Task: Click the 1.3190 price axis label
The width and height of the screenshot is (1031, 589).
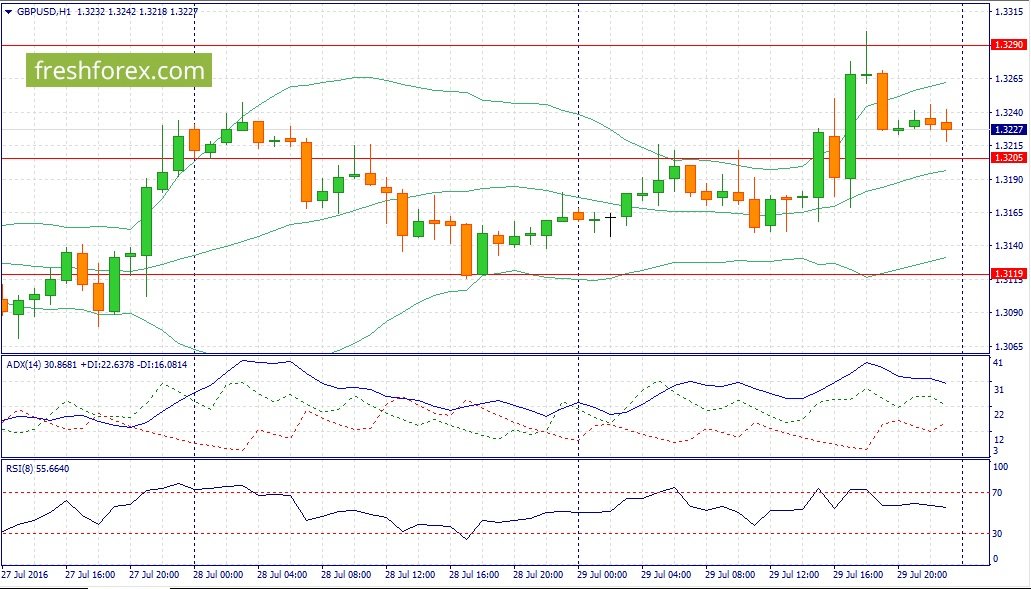Action: coord(1007,179)
